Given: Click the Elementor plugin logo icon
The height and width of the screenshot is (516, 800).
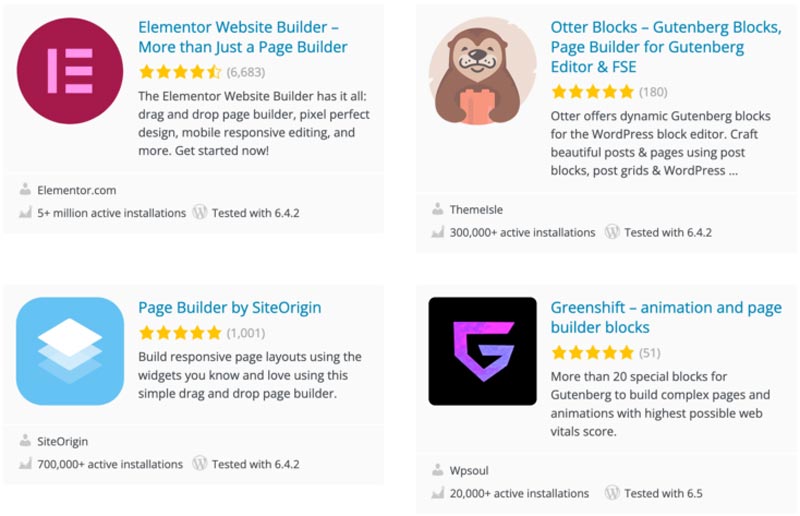Looking at the screenshot, I should [x=69, y=70].
